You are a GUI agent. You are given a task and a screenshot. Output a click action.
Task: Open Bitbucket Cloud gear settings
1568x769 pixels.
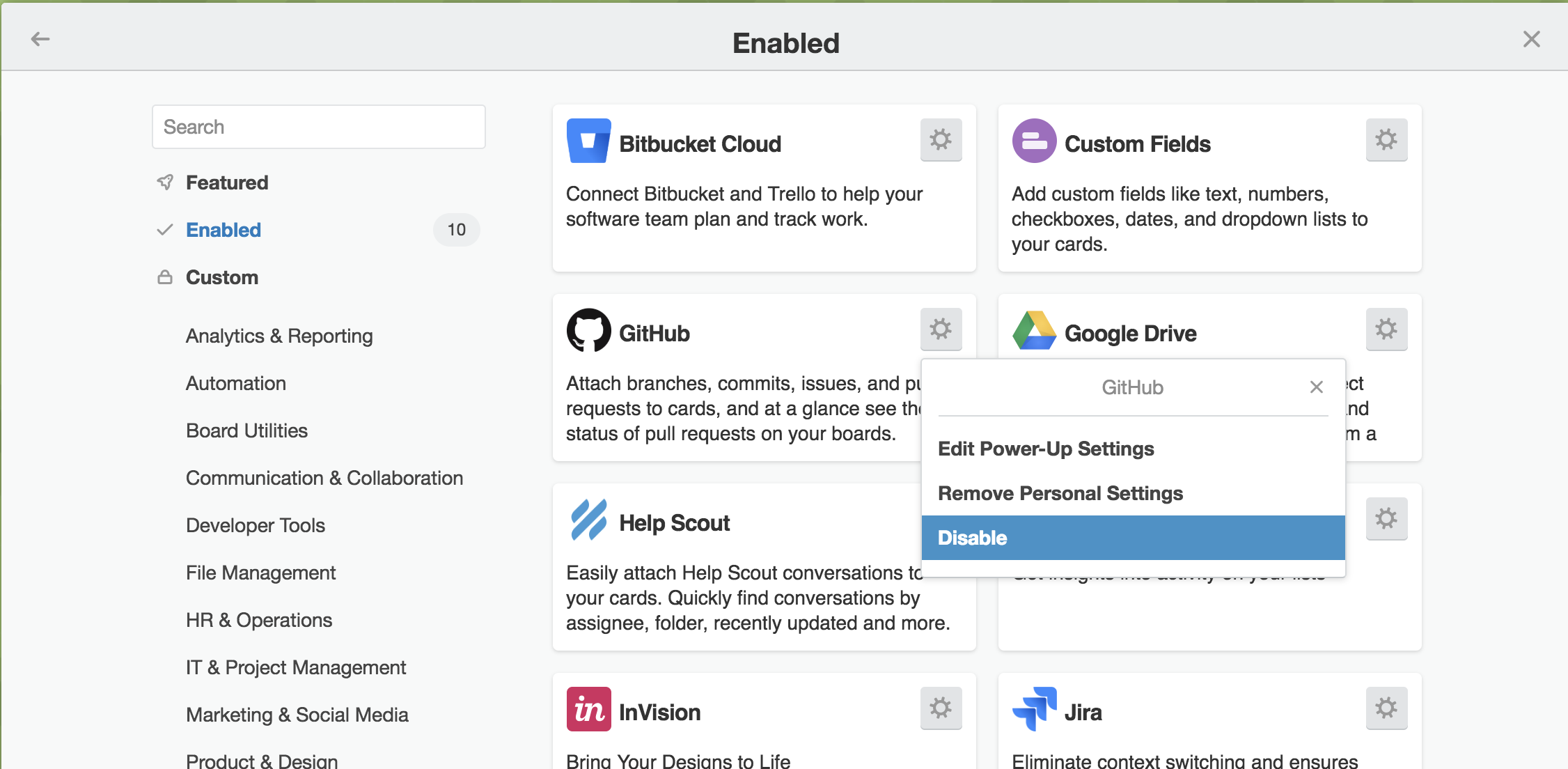(941, 140)
